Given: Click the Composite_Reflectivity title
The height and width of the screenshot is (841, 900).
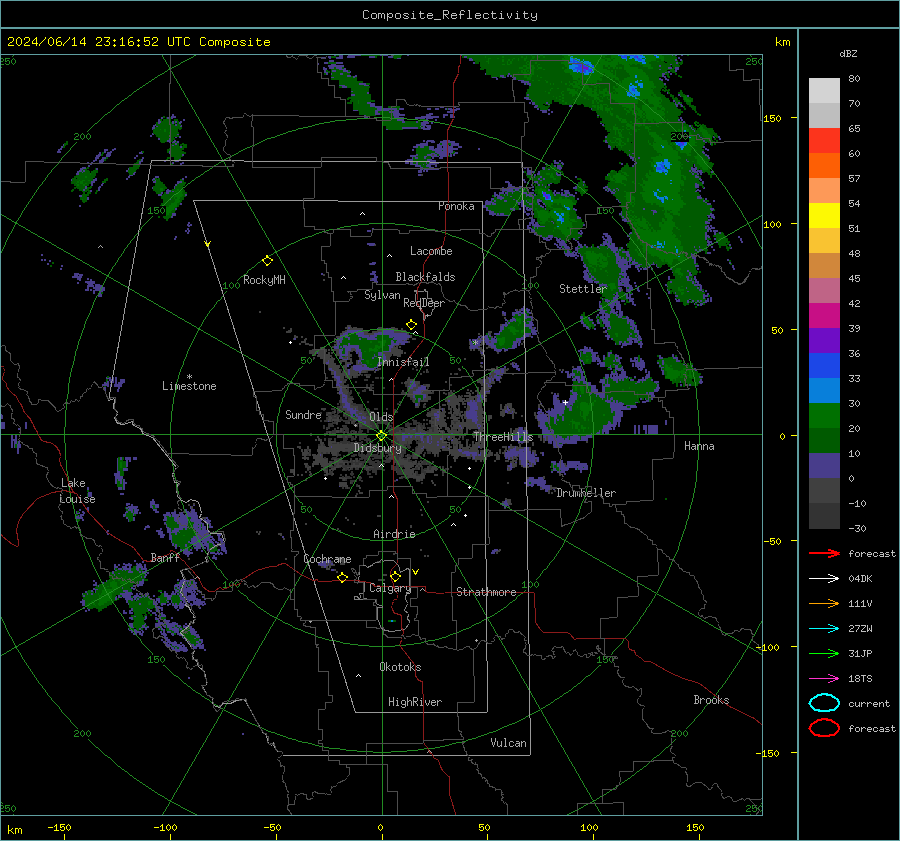Looking at the screenshot, I should 450,15.
